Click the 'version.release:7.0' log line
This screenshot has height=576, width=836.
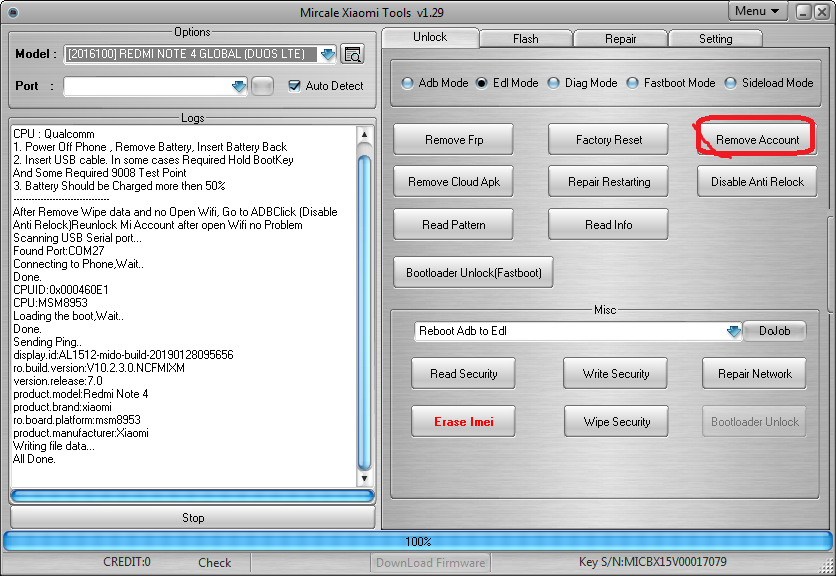58,381
